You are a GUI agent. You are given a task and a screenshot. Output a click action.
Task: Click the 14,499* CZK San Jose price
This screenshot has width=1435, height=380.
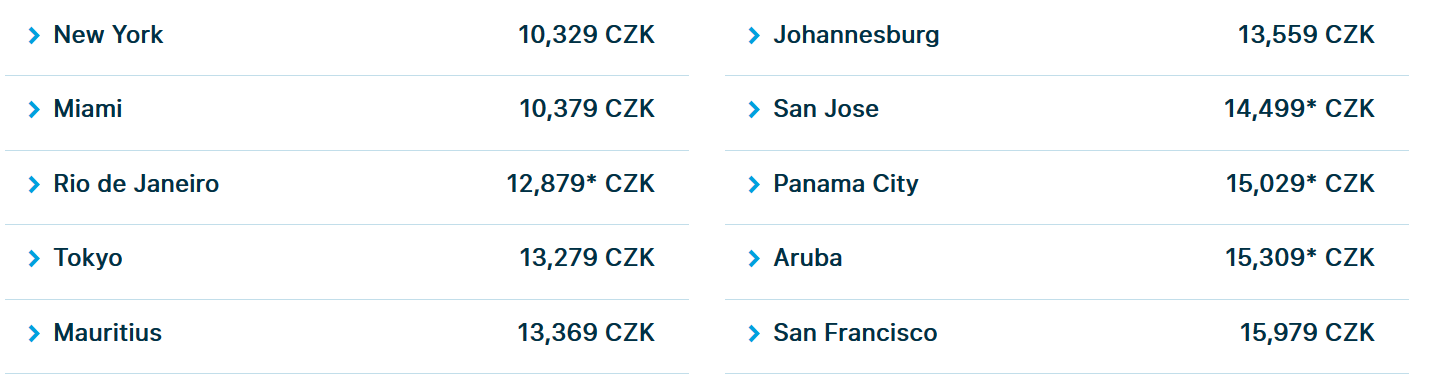[x=1299, y=109]
